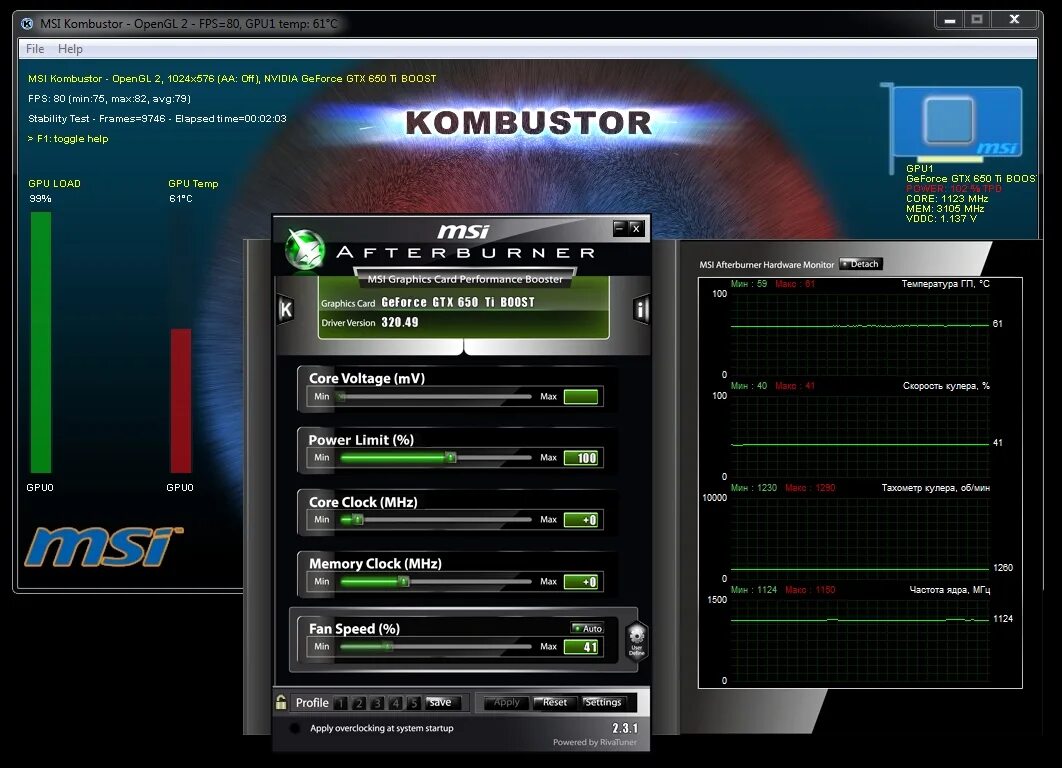
Task: Adjust the Core Voltage slider
Action: click(435, 396)
